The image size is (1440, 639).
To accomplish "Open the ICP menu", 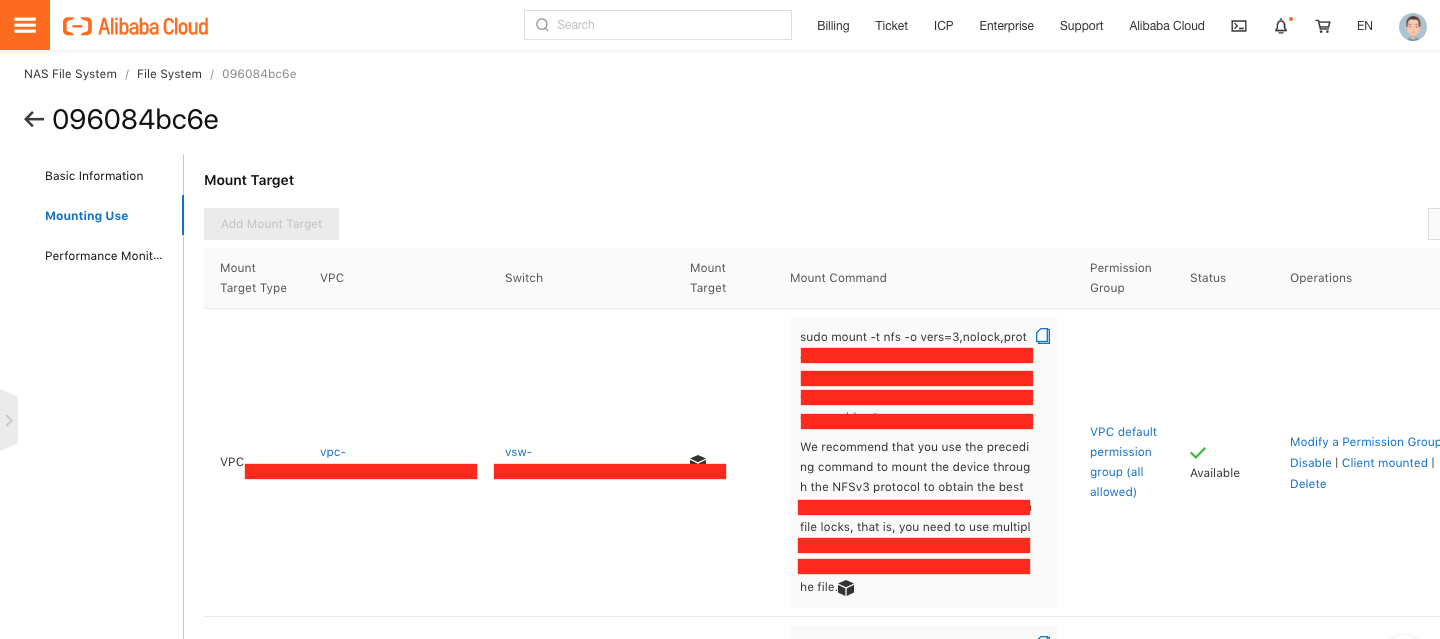I will (944, 26).
